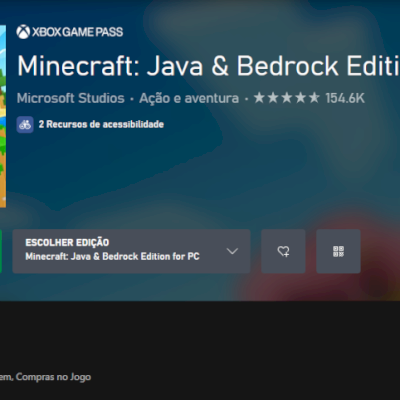Add game to wishlist heart button

[x=283, y=251]
